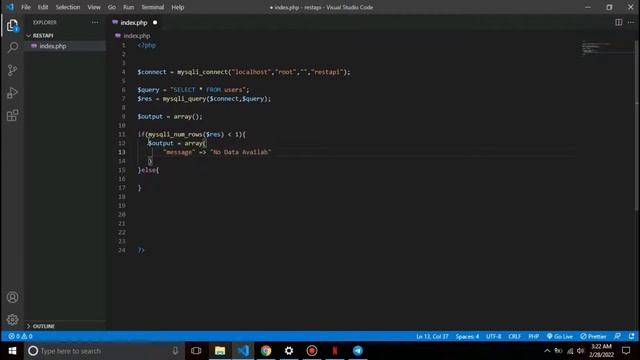This screenshot has width=640, height=360.
Task: Open the Windows Start menu
Action: click(12, 351)
